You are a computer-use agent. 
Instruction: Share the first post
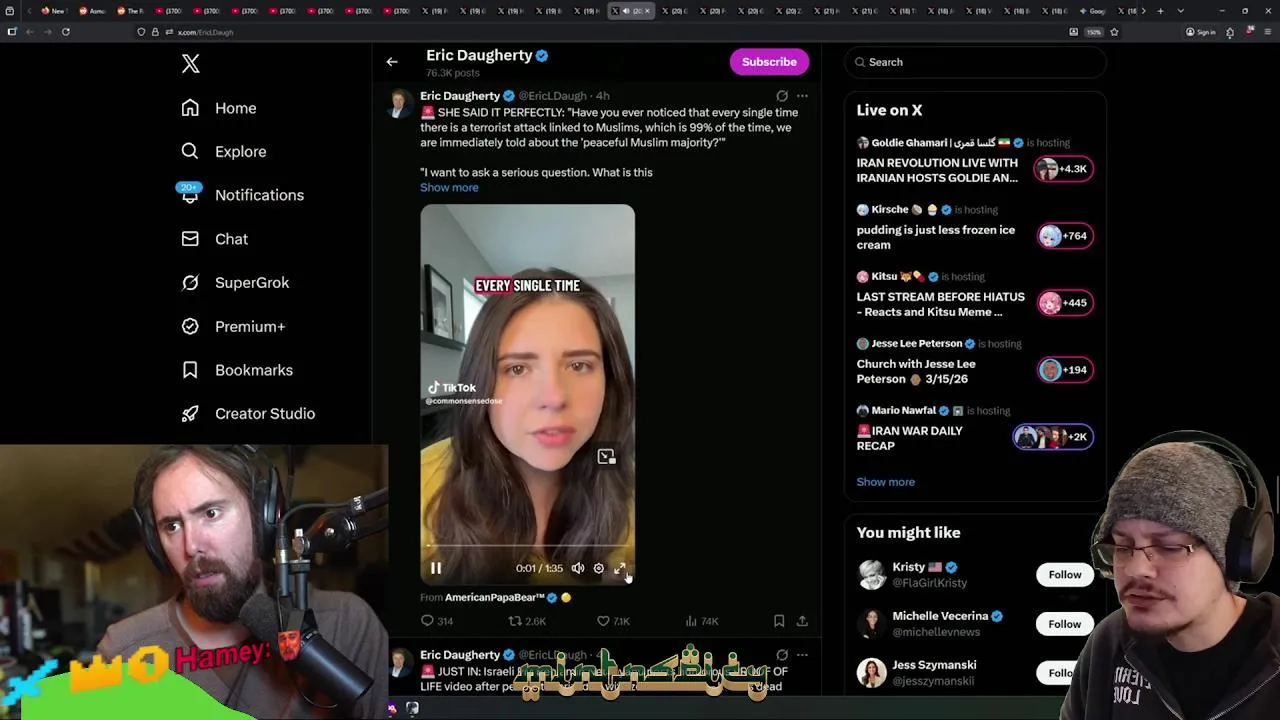[802, 621]
